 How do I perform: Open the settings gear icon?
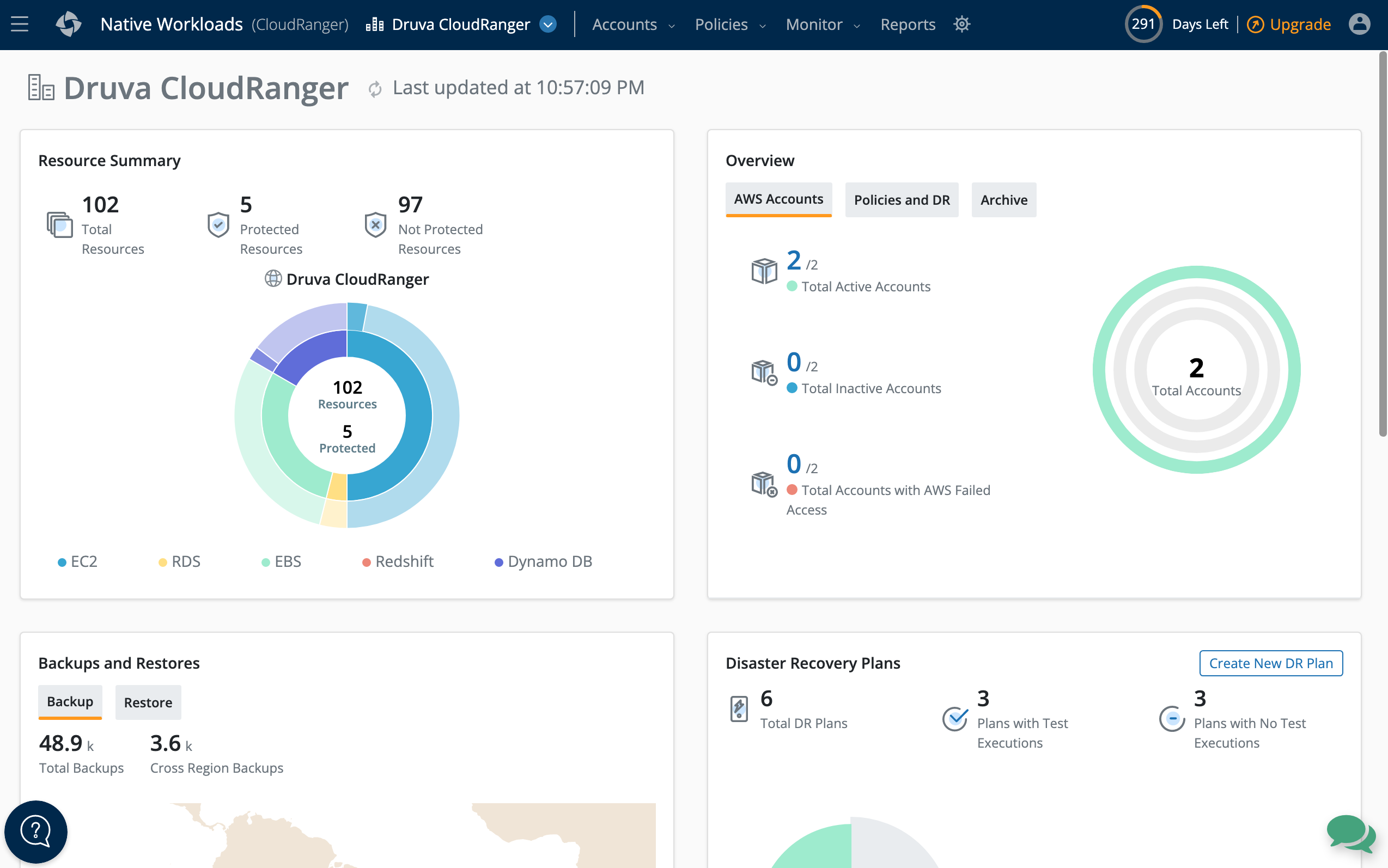click(961, 24)
